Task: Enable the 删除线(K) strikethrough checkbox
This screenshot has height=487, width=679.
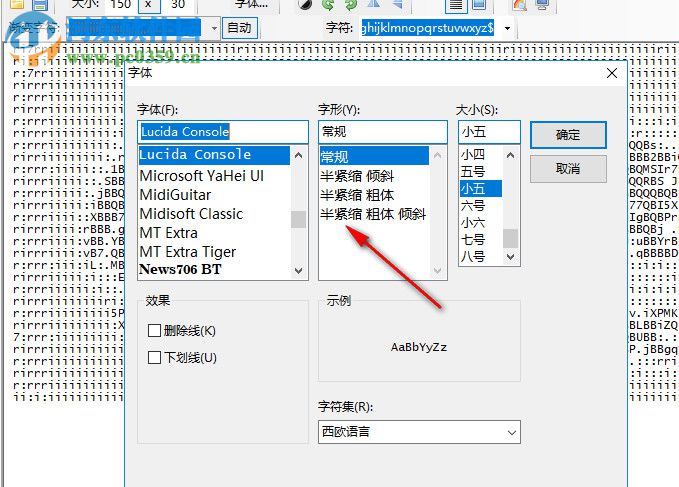Action: [x=154, y=331]
